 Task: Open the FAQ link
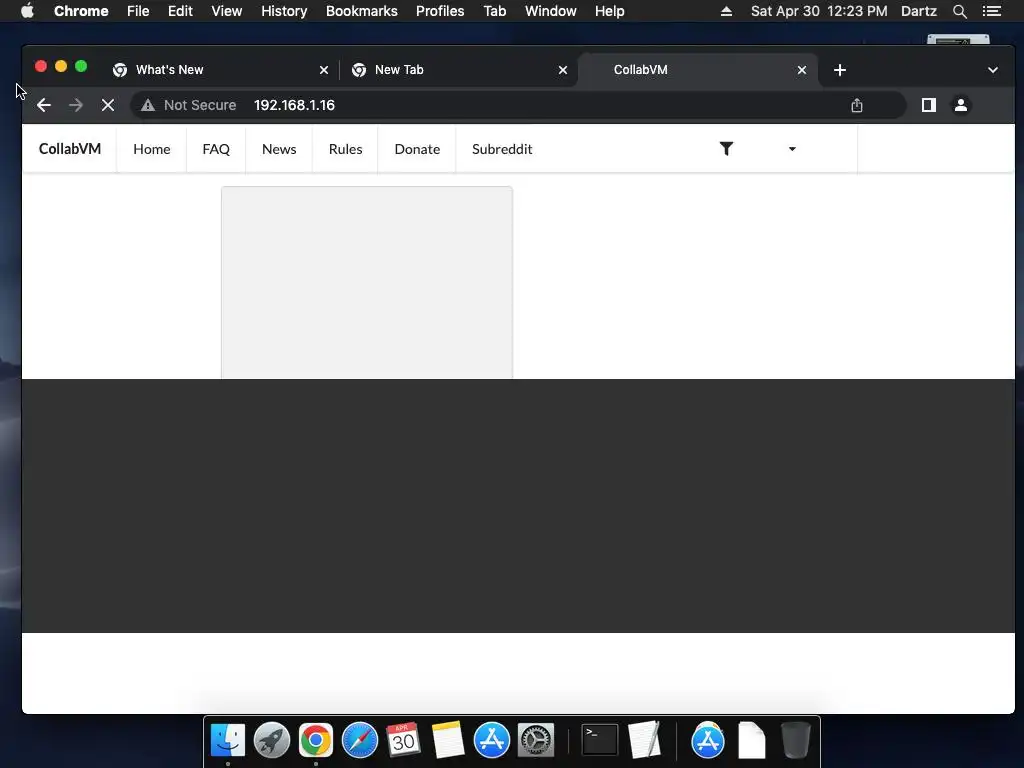click(216, 149)
